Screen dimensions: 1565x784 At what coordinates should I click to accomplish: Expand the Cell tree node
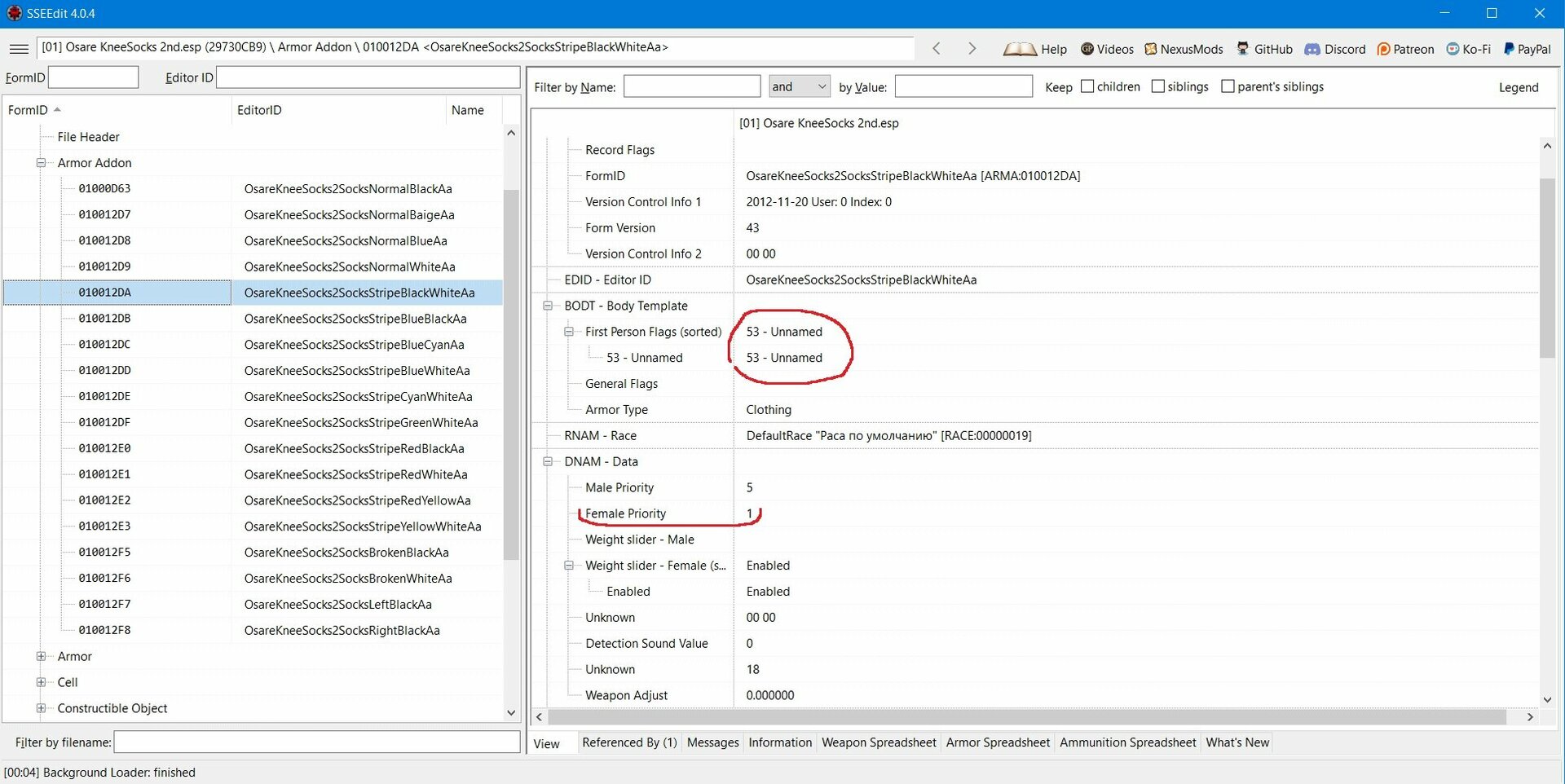pos(41,682)
